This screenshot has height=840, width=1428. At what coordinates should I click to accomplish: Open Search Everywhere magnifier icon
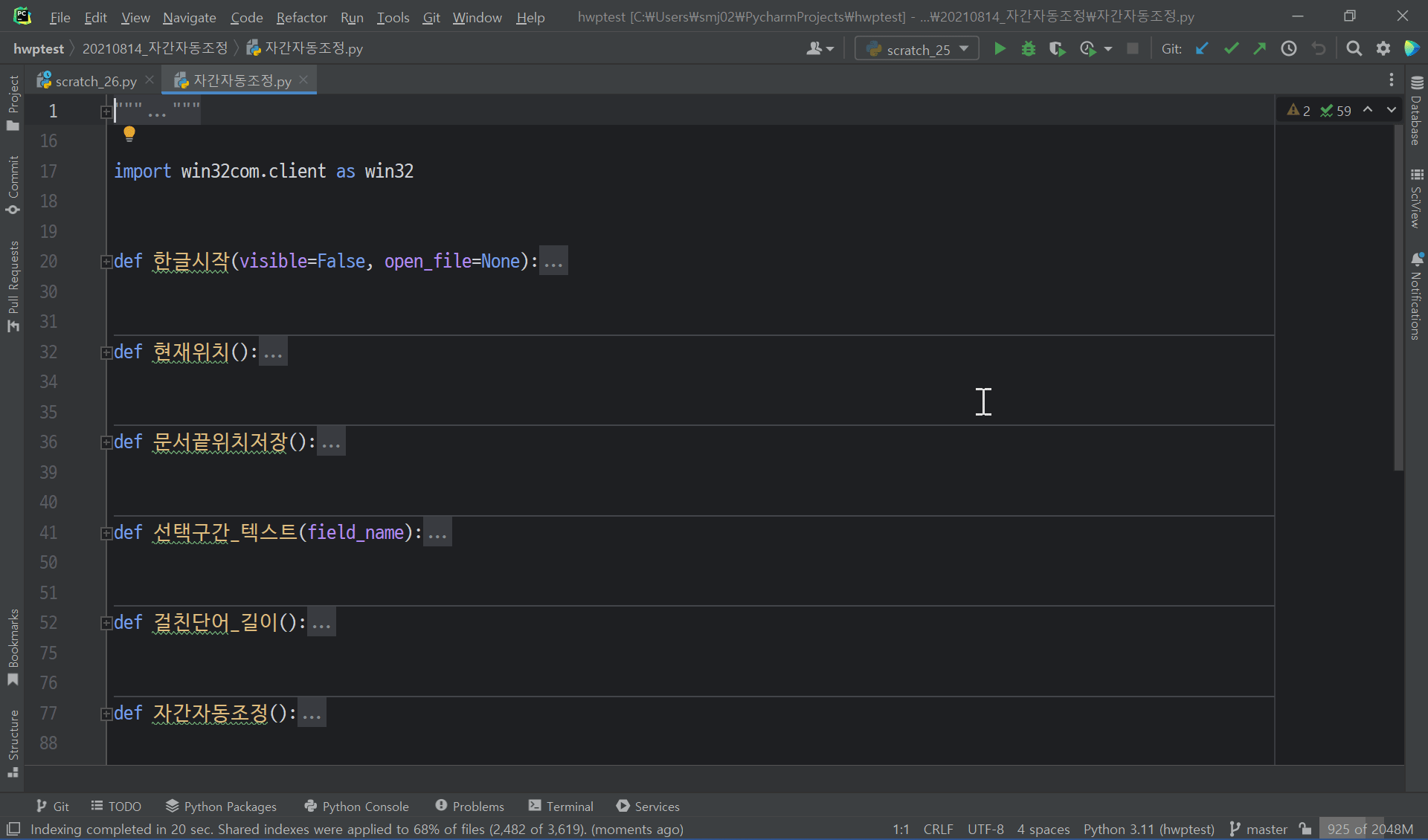[x=1354, y=49]
